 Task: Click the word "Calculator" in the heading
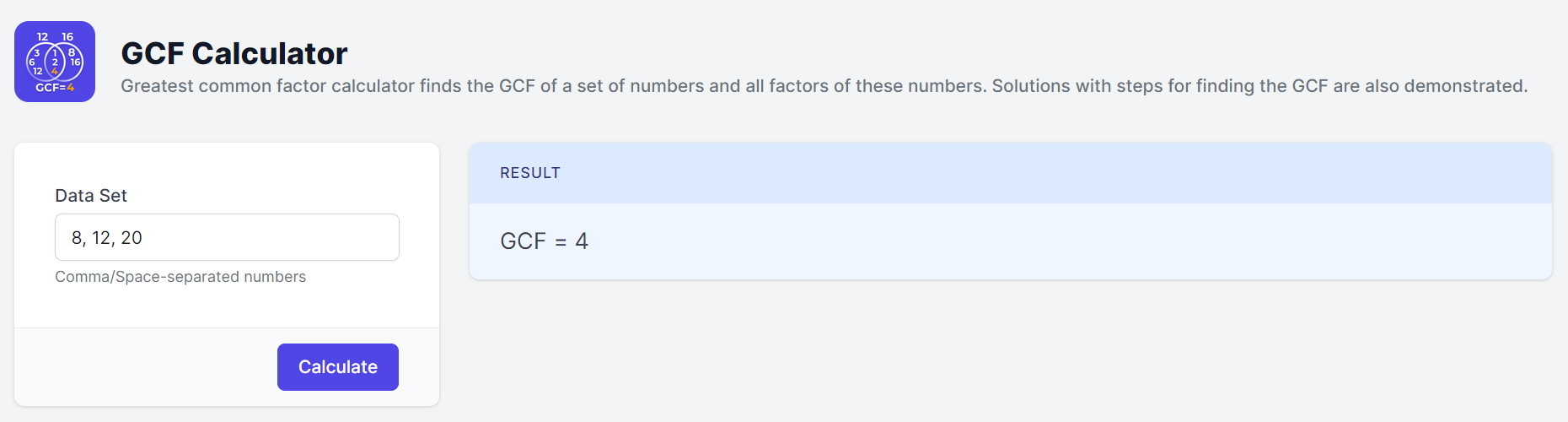coord(269,53)
